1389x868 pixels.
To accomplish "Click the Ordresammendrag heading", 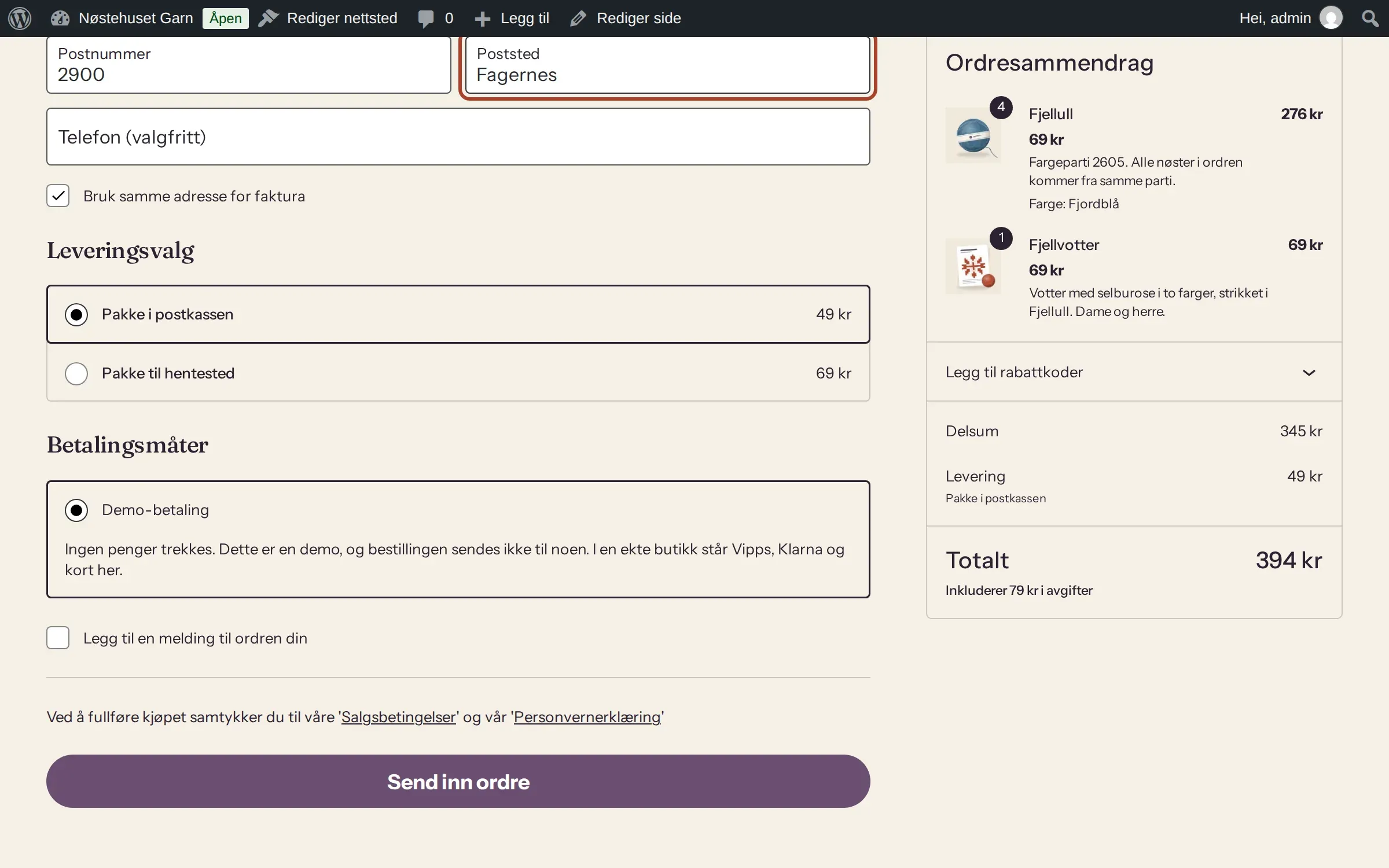I will (1049, 62).
